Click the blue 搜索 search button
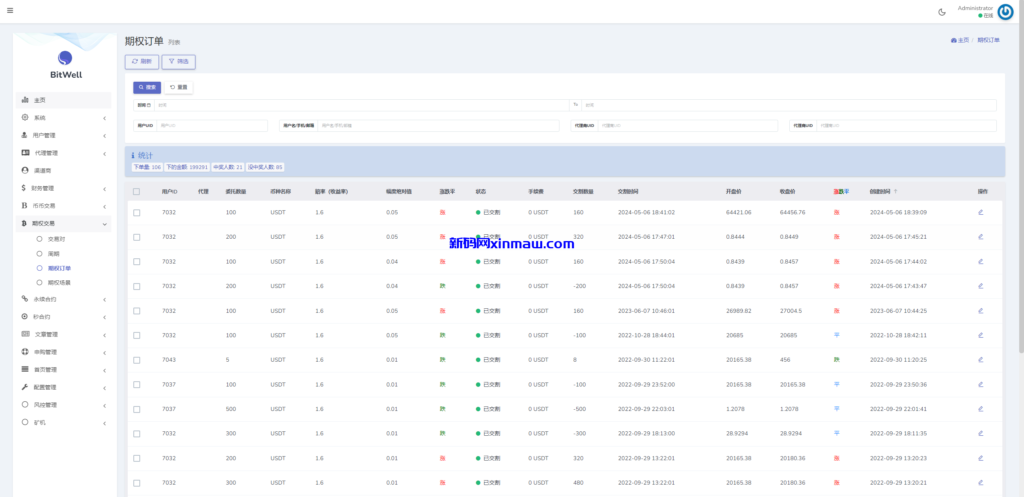1024x497 pixels. pyautogui.click(x=147, y=87)
